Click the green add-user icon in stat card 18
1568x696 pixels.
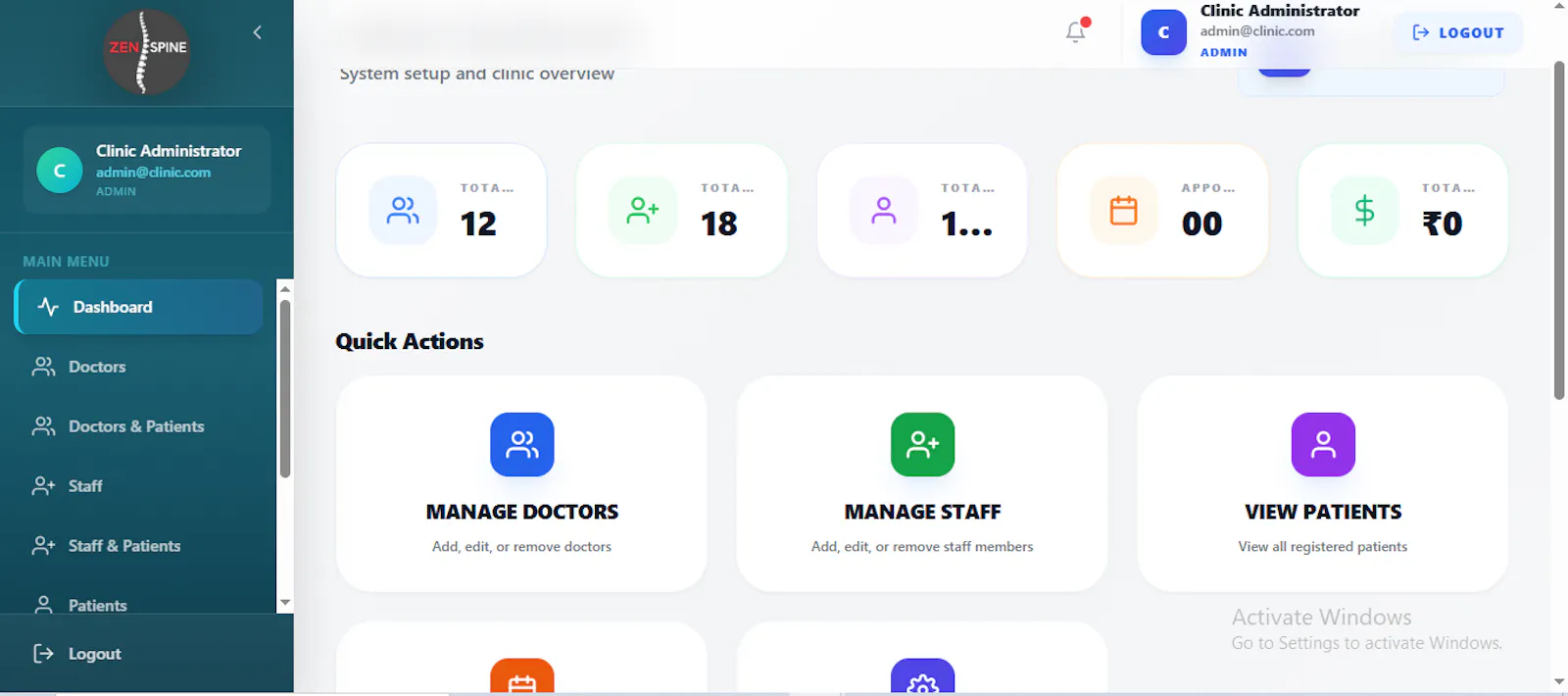coord(643,210)
